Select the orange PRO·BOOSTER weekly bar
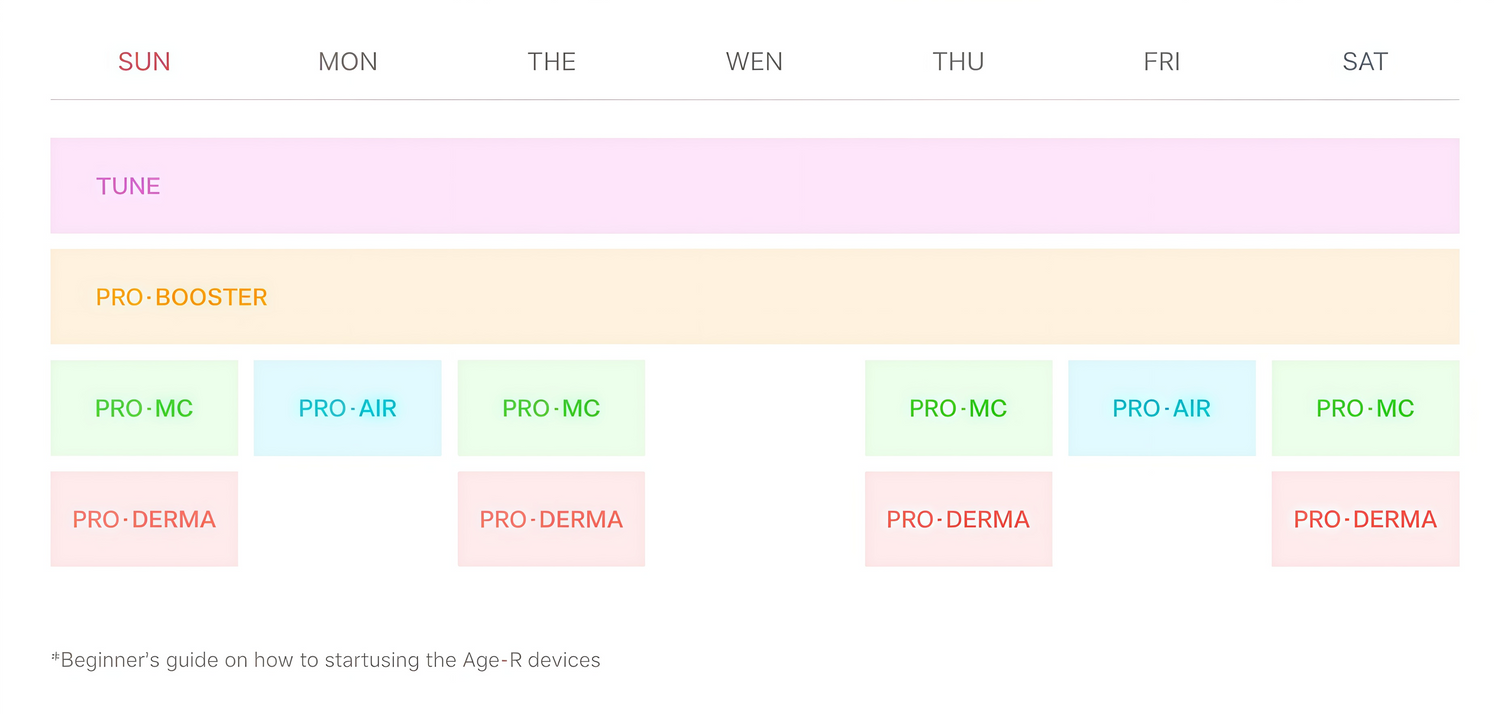Image resolution: width=1500 pixels, height=714 pixels. [754, 297]
